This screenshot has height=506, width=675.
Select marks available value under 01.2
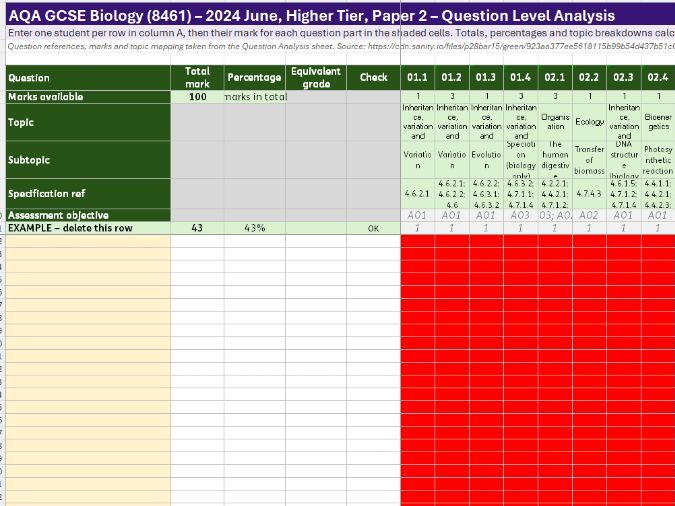(x=452, y=97)
